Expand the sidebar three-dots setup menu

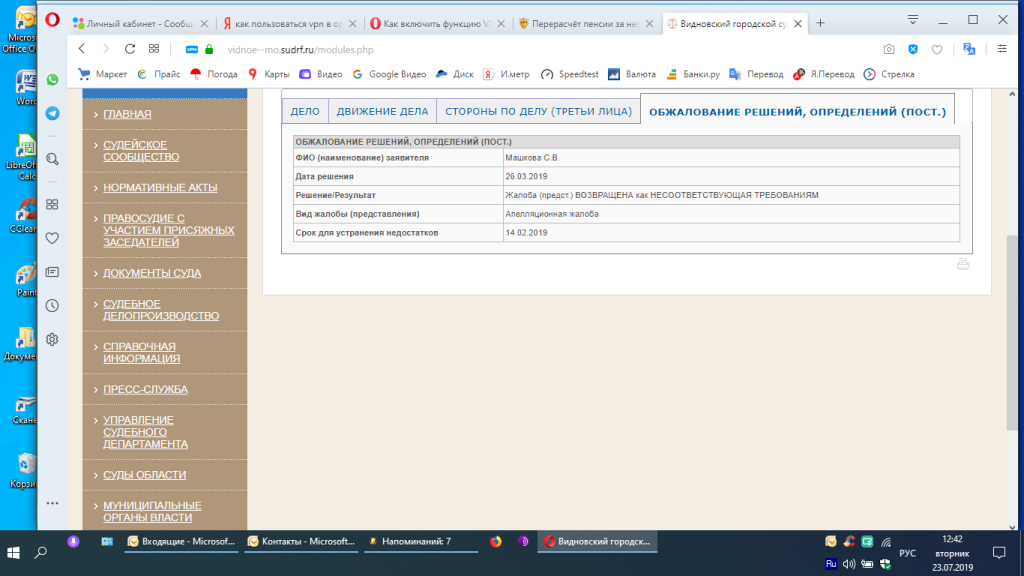point(52,503)
